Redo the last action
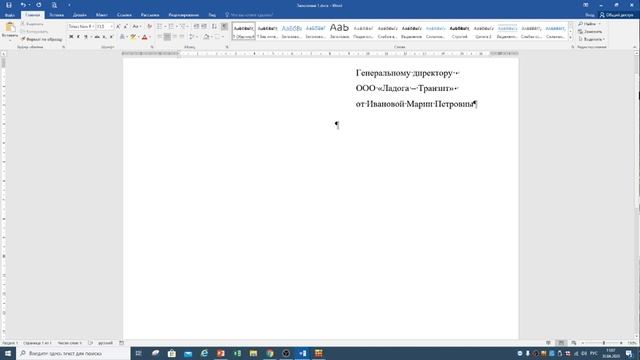The height and width of the screenshot is (360, 640). coord(39,5)
